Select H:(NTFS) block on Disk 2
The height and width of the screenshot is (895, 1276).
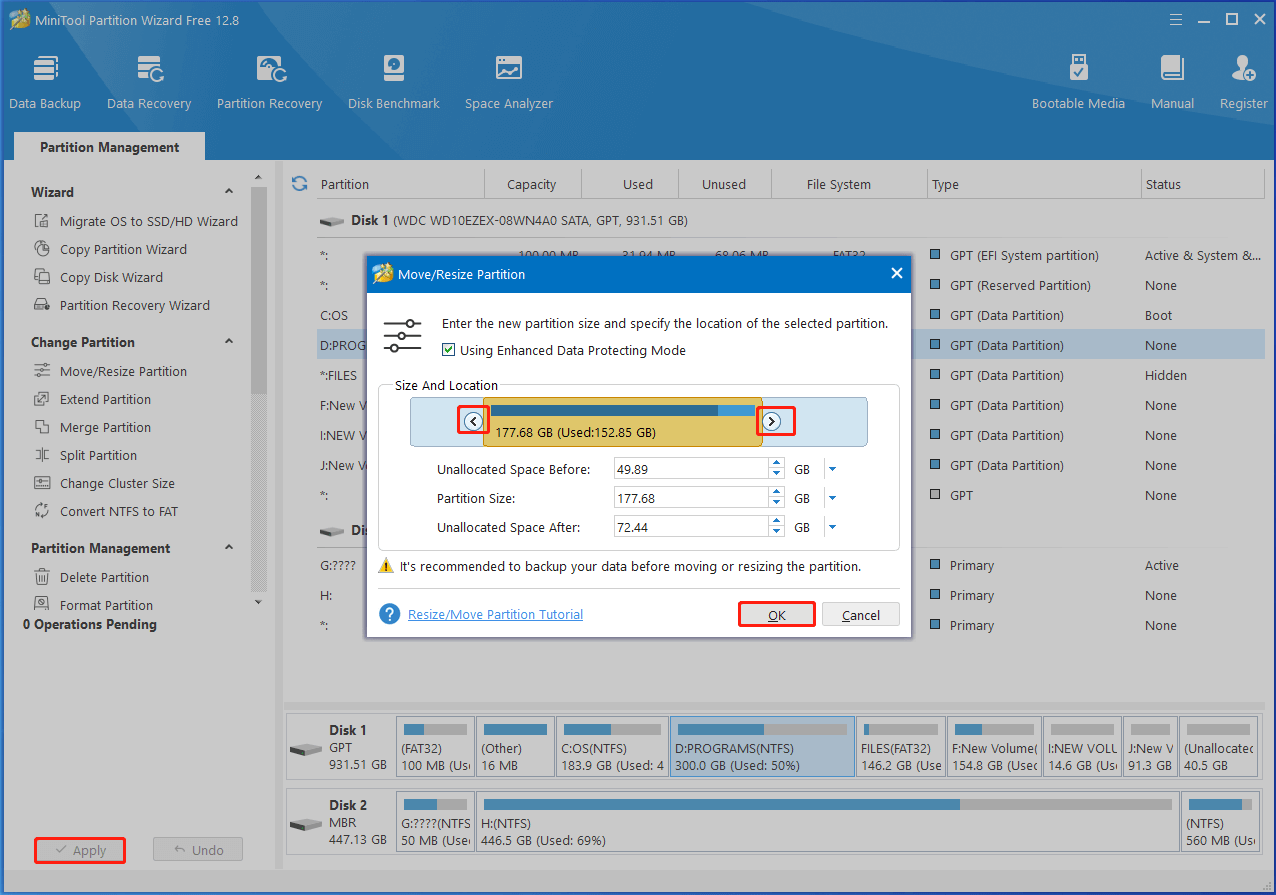pyautogui.click(x=828, y=821)
